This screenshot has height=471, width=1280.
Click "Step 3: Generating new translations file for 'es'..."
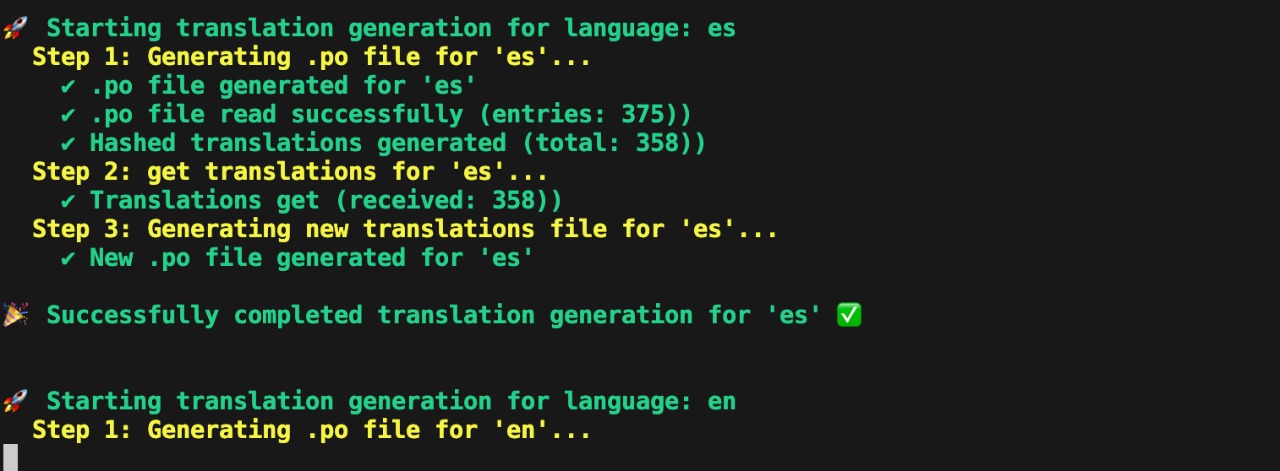click(x=405, y=229)
